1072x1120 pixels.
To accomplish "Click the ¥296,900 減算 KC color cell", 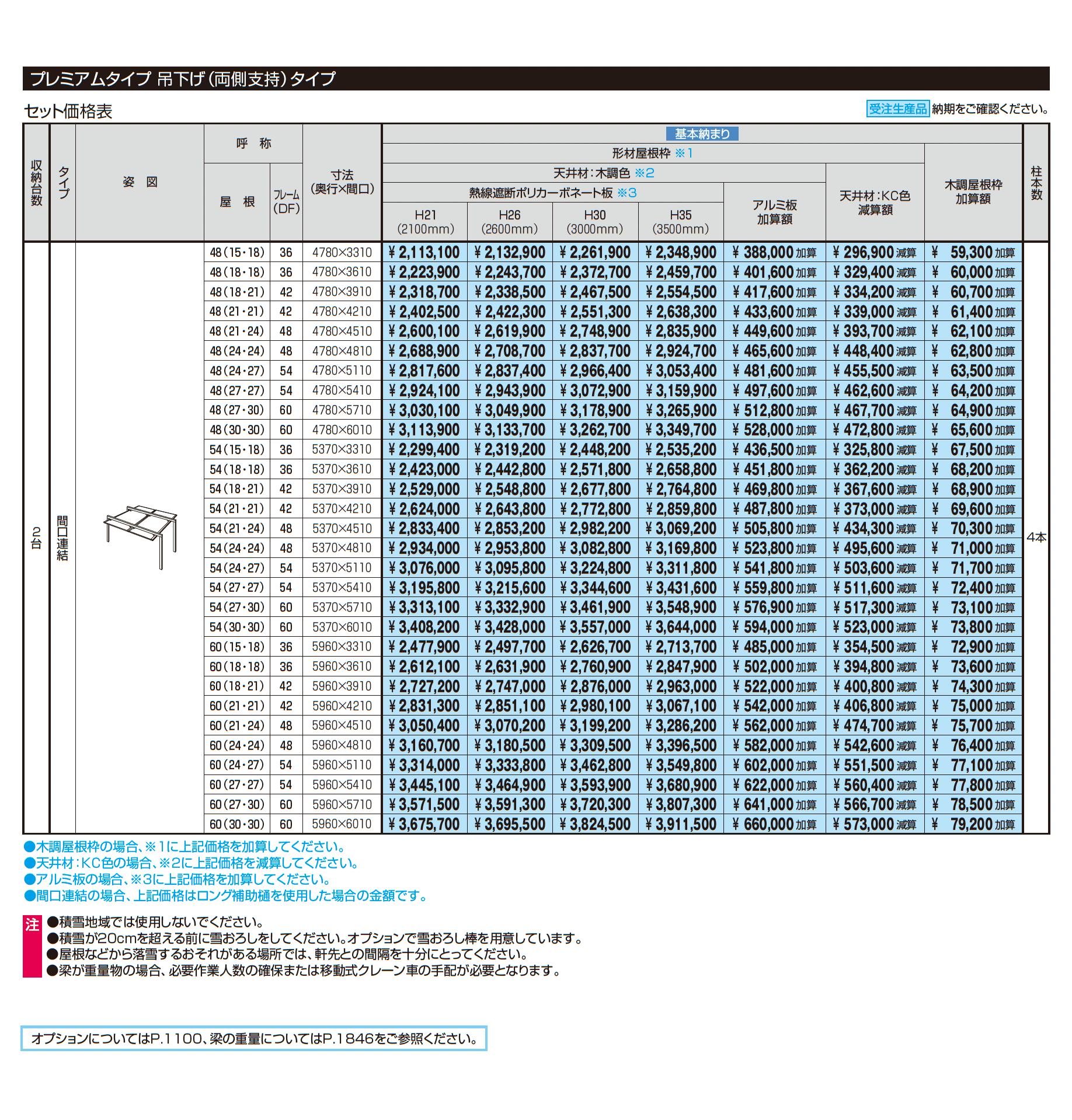I will pyautogui.click(x=875, y=252).
